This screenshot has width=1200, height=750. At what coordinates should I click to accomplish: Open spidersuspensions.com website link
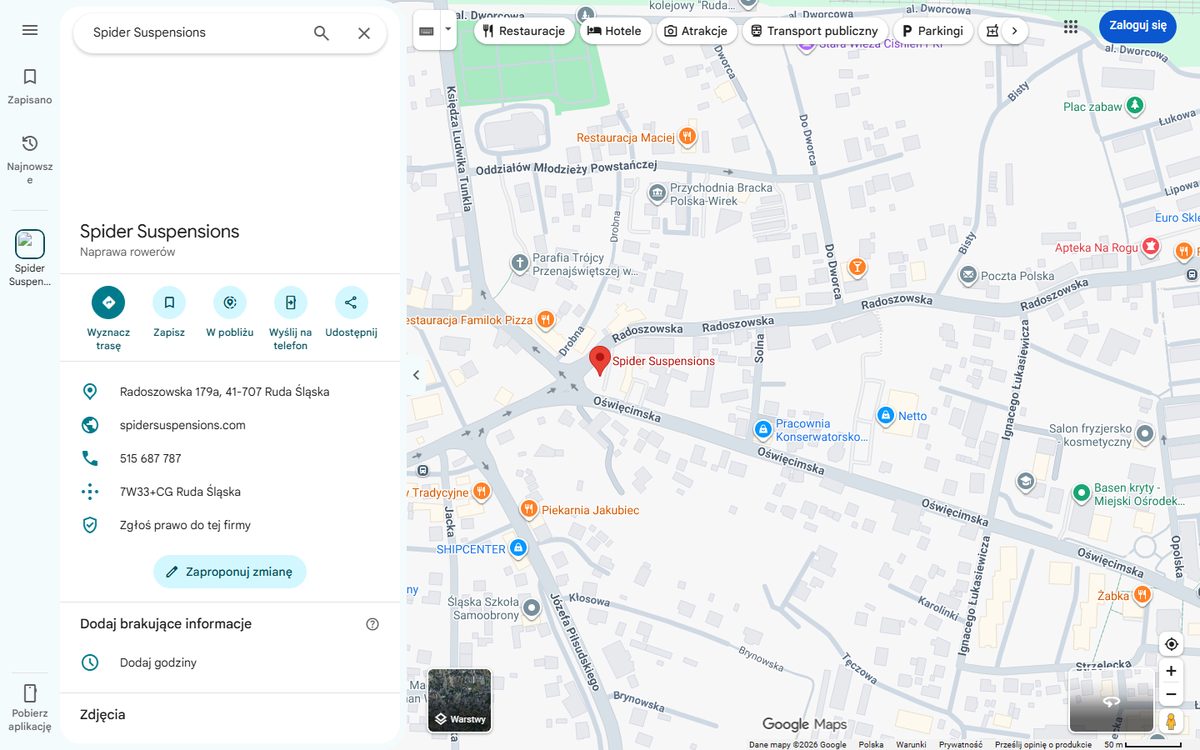click(230, 425)
